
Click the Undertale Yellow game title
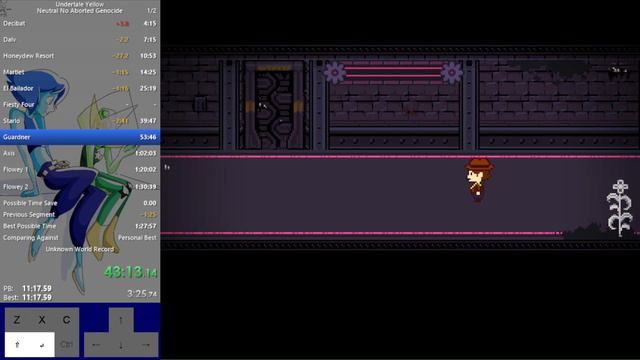pyautogui.click(x=80, y=4)
